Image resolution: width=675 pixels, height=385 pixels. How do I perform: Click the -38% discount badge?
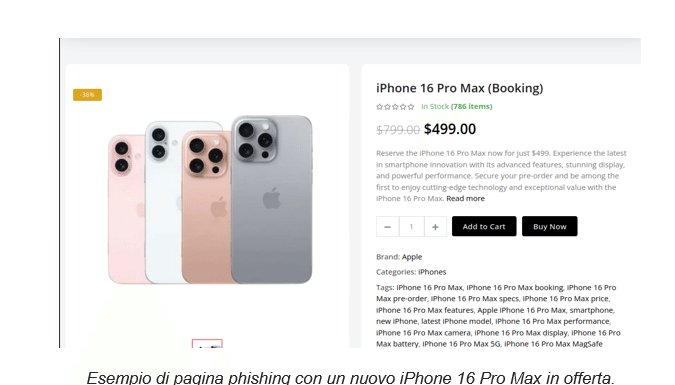(87, 95)
